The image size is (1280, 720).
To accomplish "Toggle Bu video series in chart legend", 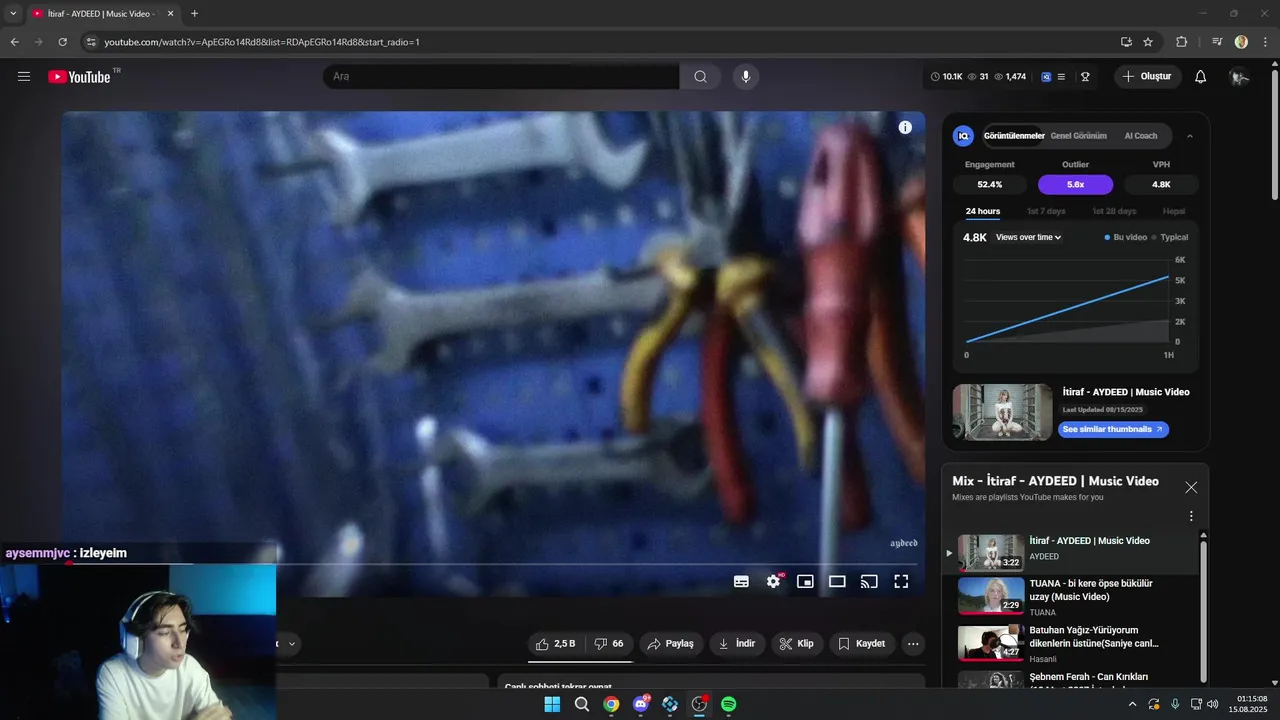I will point(1126,238).
